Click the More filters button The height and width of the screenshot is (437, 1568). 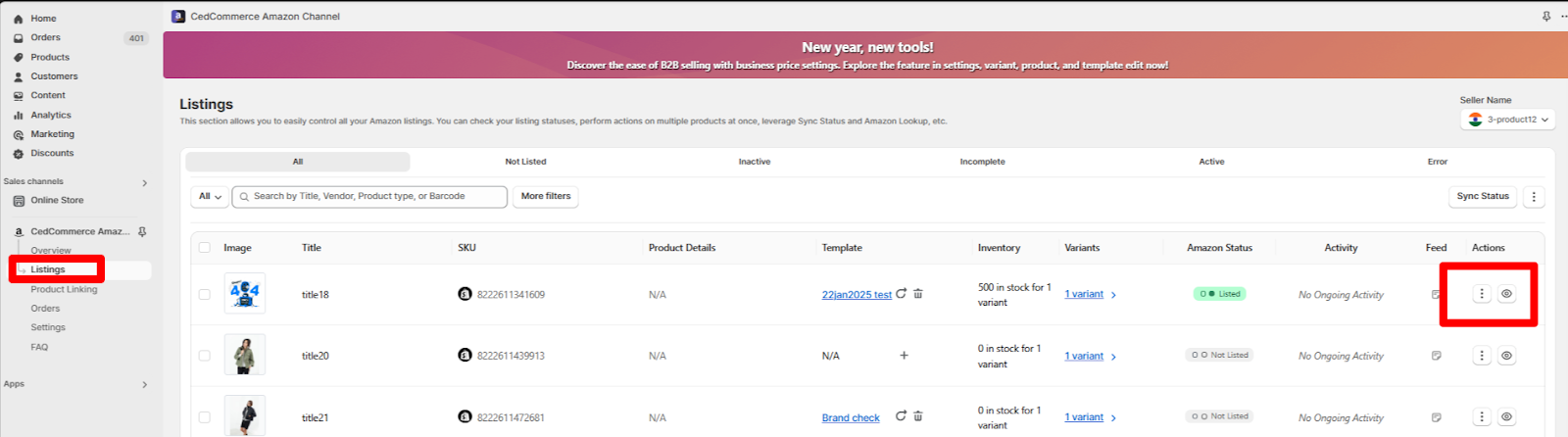tap(546, 197)
